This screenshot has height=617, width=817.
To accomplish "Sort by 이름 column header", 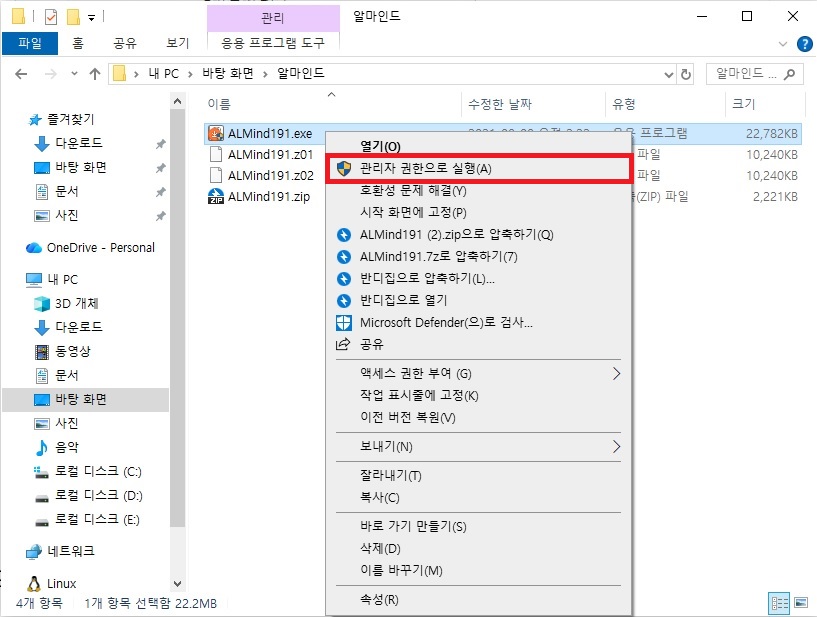I will point(331,104).
